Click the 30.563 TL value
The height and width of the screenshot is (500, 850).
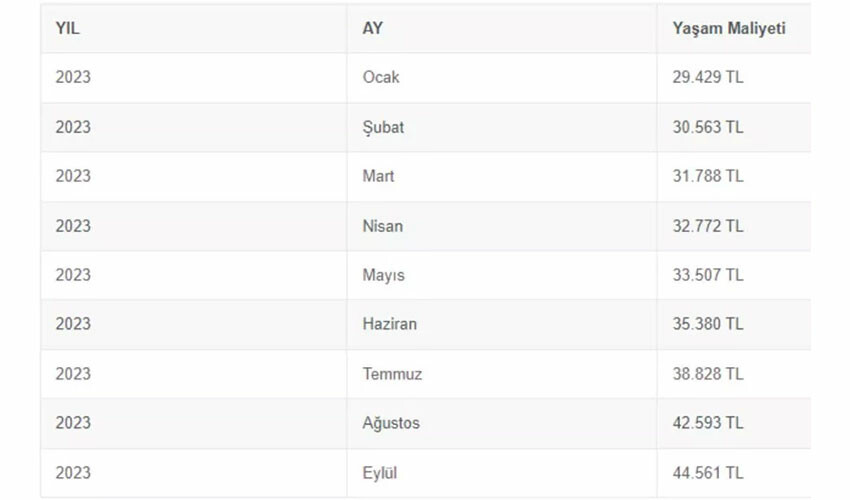708,127
